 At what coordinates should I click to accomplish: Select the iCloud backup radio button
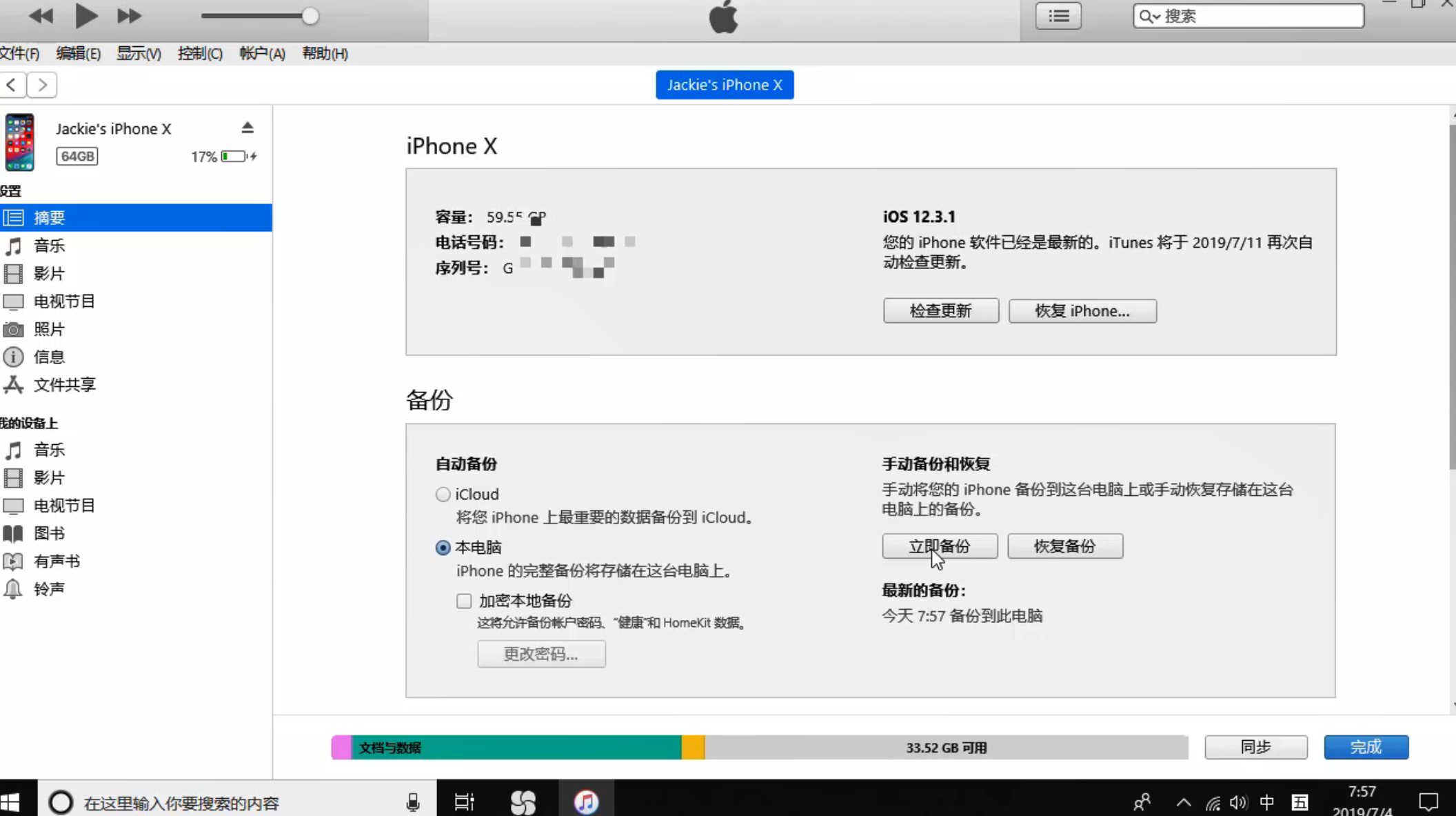click(x=443, y=495)
